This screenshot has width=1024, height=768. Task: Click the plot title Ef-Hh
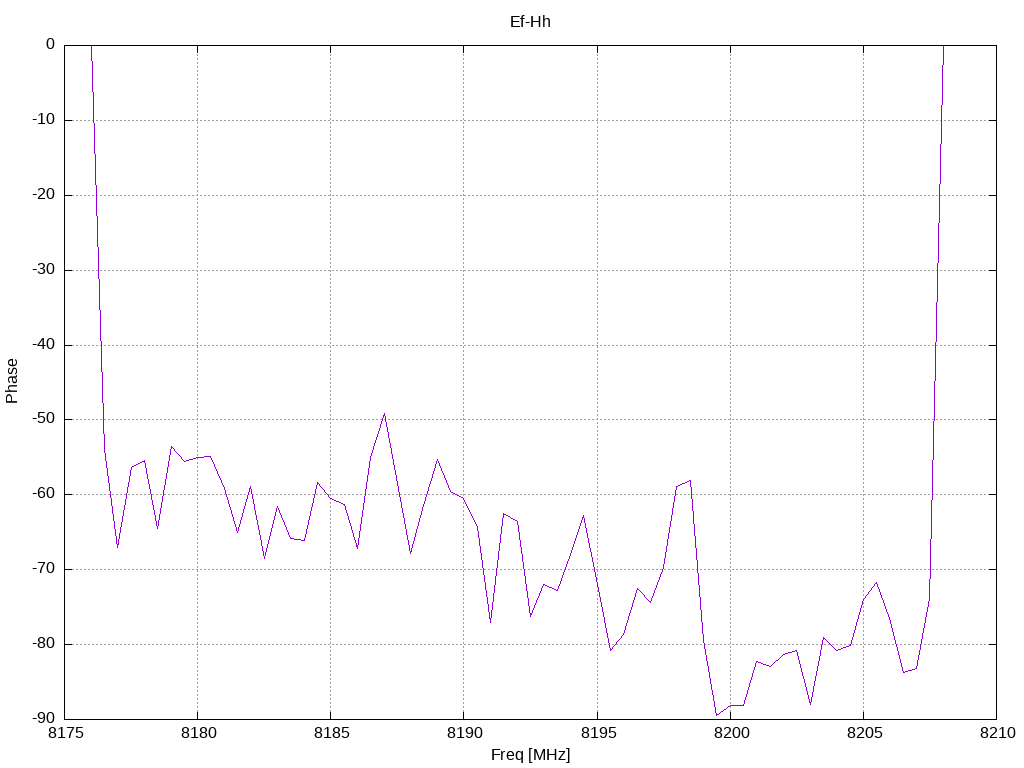(530, 22)
